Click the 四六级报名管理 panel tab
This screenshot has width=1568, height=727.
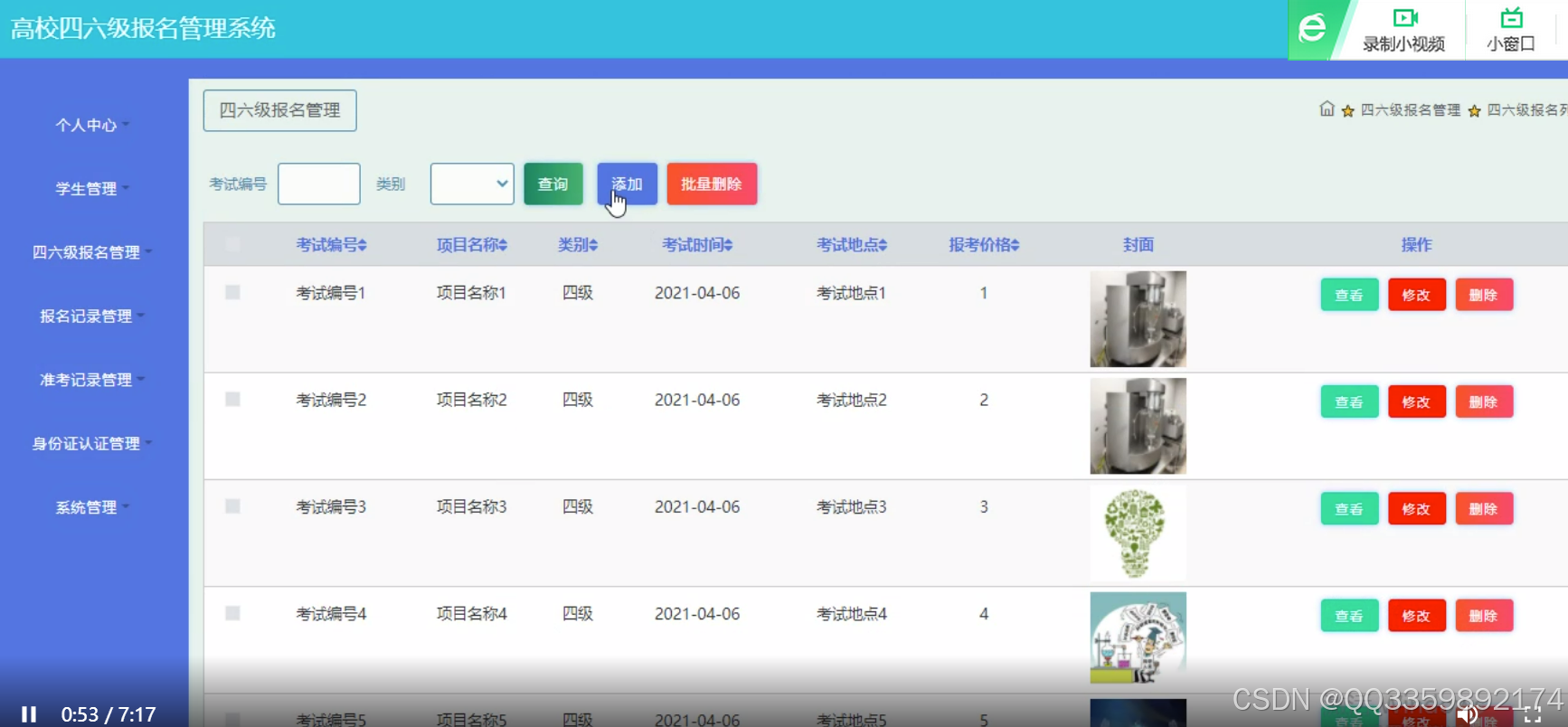[x=279, y=110]
